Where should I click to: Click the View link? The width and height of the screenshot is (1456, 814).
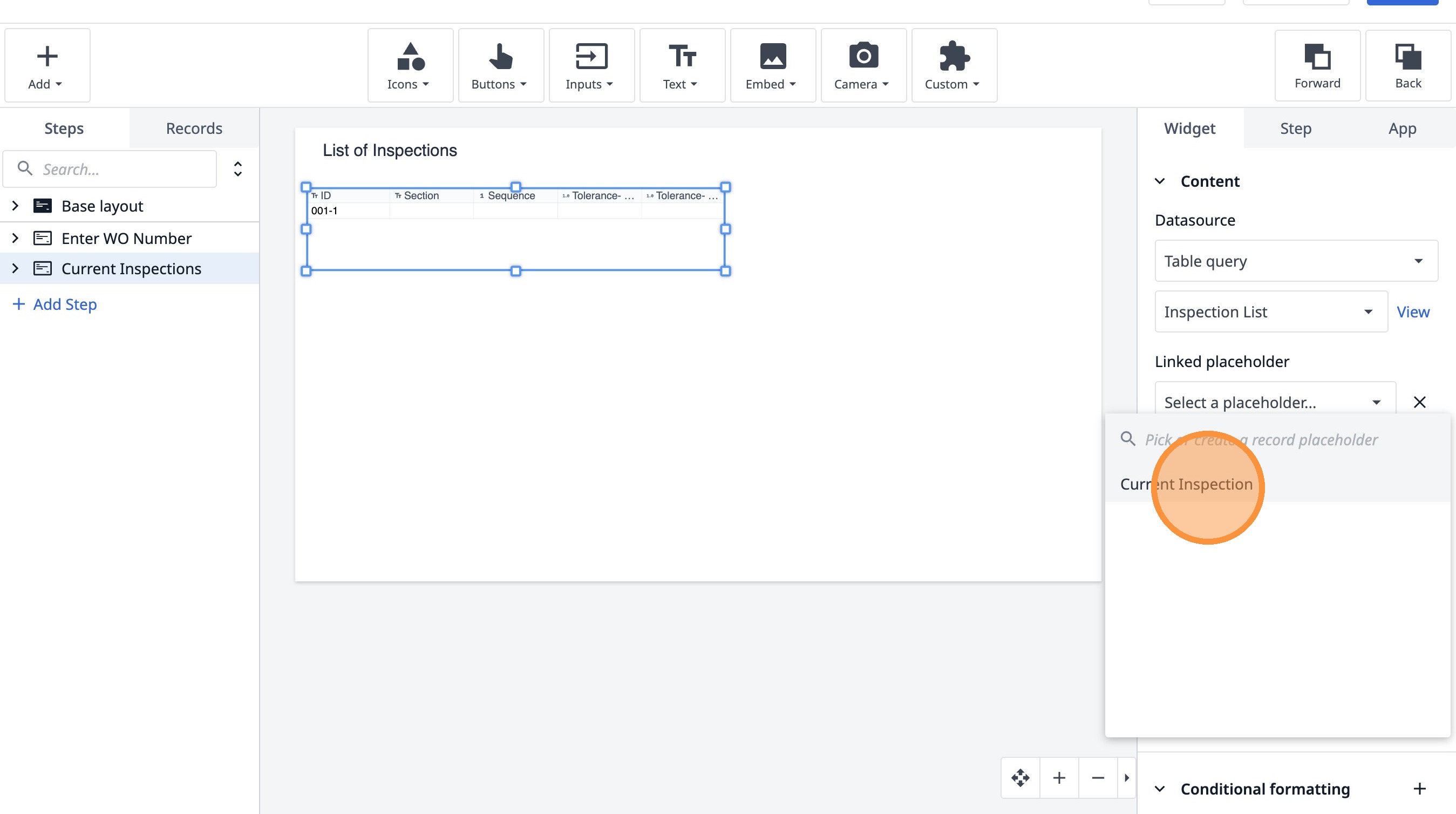[x=1412, y=312]
